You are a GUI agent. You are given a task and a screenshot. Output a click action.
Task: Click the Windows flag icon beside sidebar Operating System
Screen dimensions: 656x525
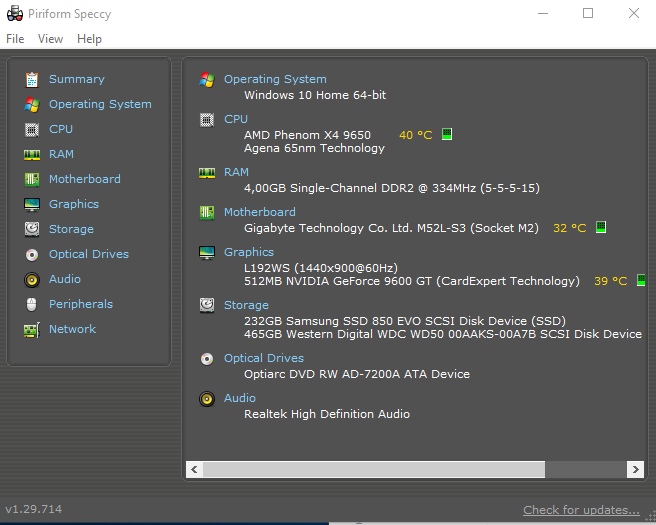click(x=32, y=105)
